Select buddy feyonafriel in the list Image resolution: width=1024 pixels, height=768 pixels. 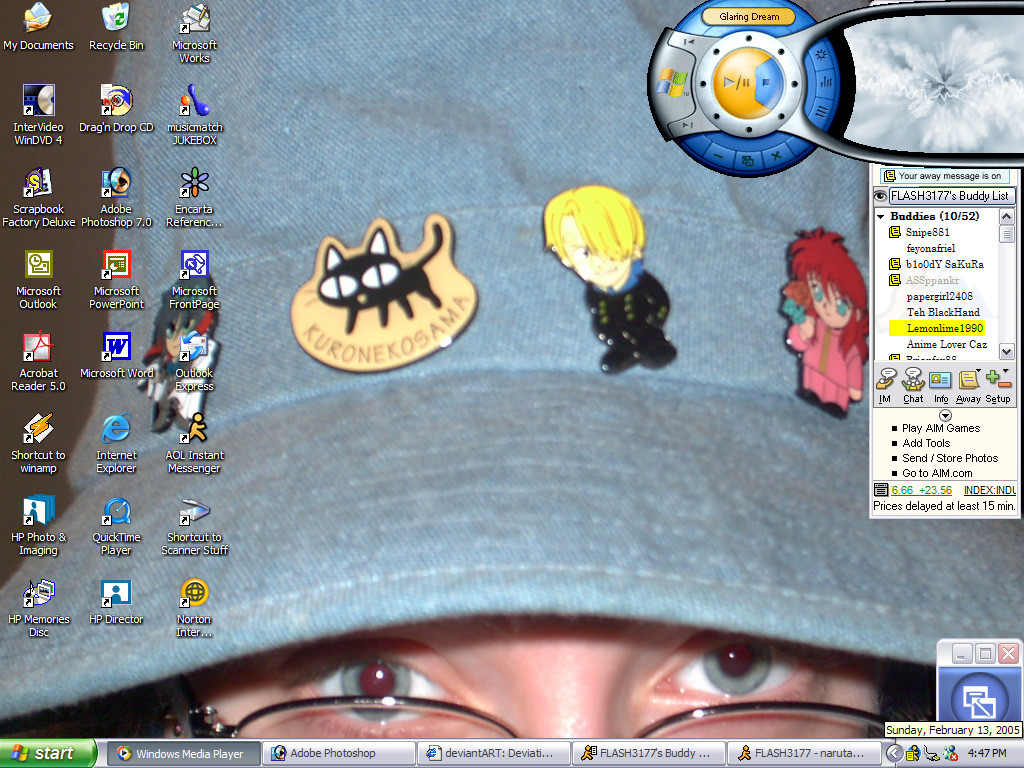[x=931, y=248]
